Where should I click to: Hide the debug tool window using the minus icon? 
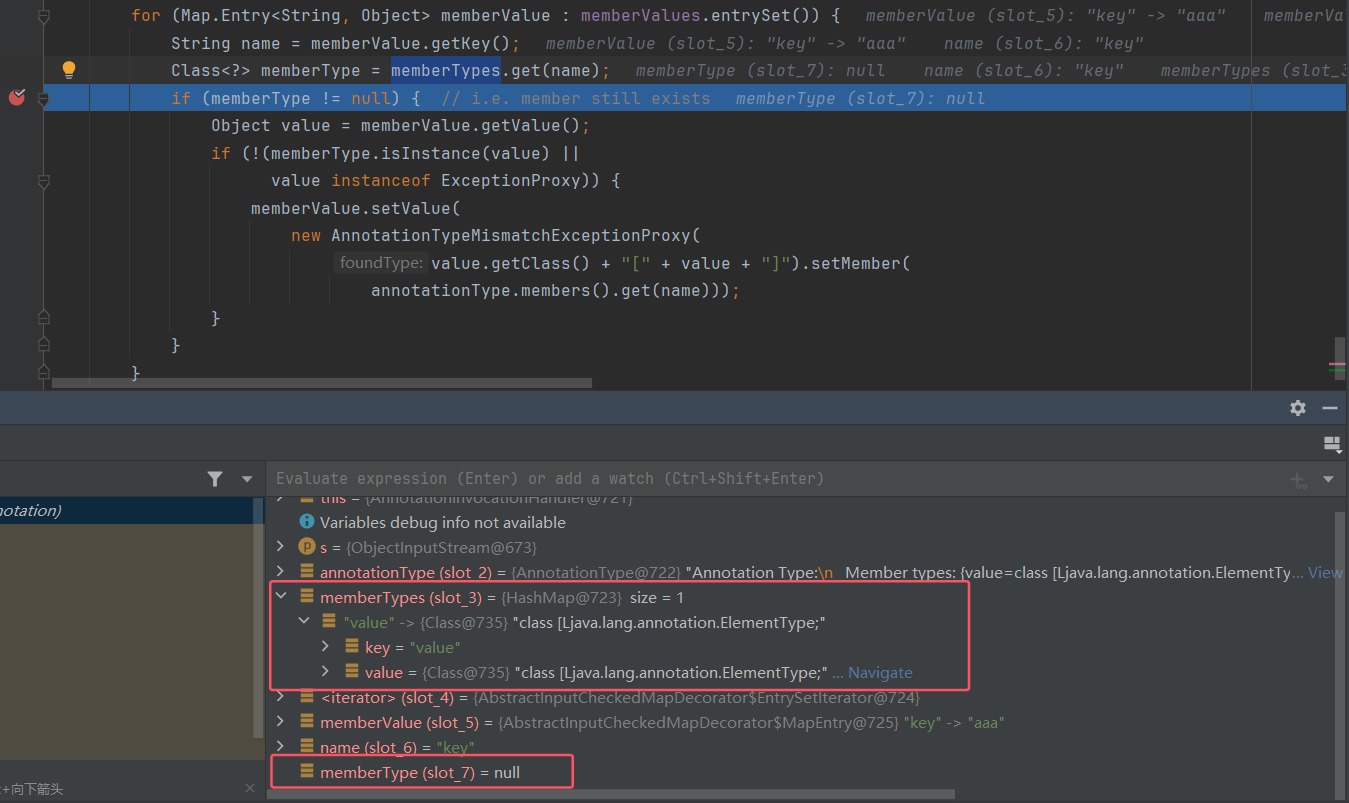1330,408
